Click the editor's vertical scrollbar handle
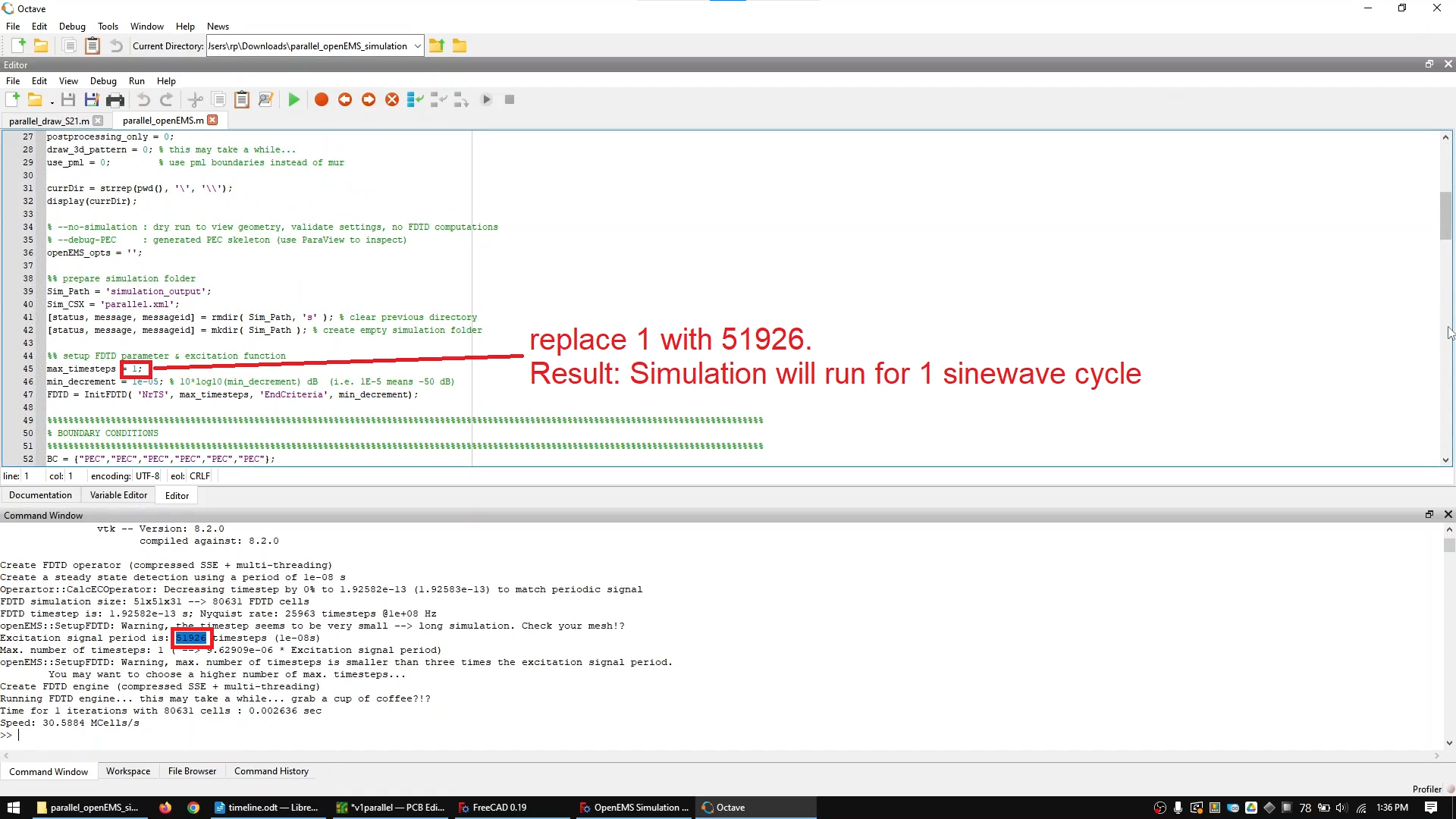Screen dimensions: 1456x819 pyautogui.click(x=1445, y=215)
